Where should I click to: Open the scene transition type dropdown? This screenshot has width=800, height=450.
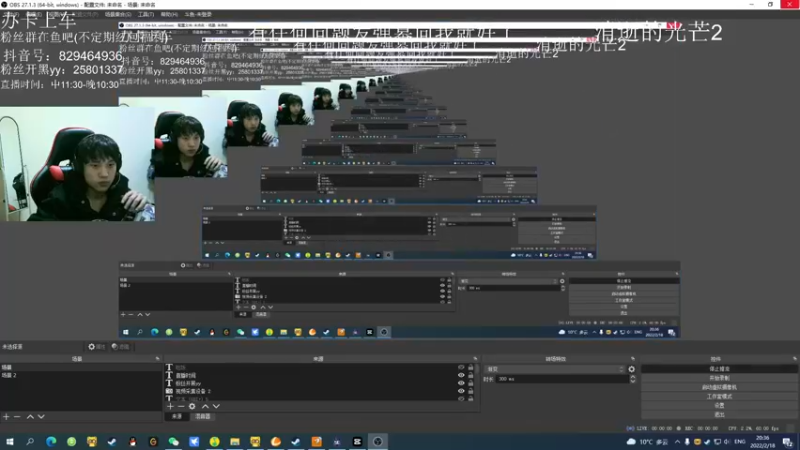pyautogui.click(x=555, y=369)
